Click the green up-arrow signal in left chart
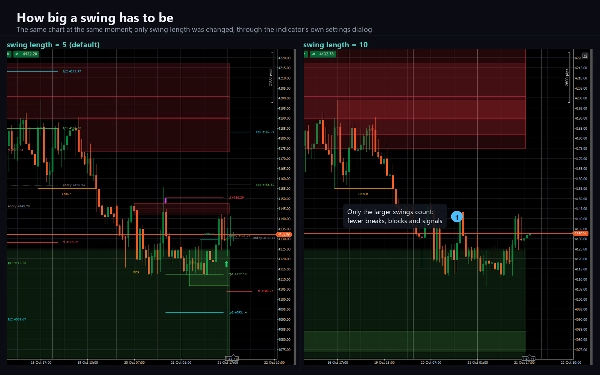This screenshot has width=600, height=375. (227, 264)
